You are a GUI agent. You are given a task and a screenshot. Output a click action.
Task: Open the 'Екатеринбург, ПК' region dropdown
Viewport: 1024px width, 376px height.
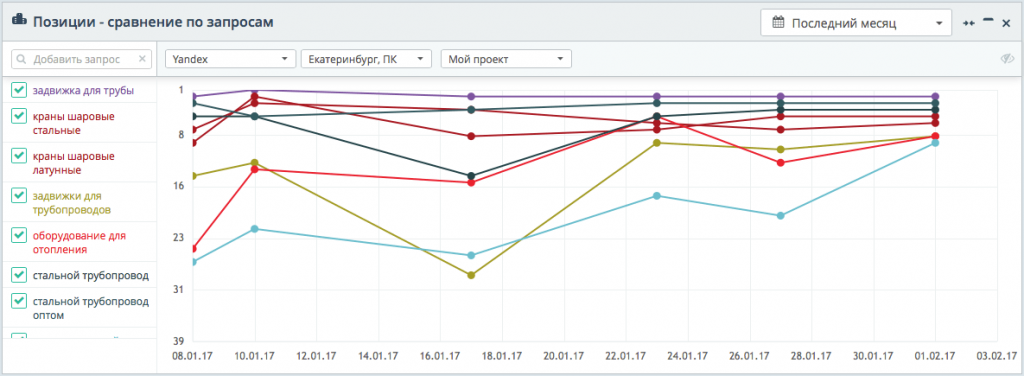[366, 59]
